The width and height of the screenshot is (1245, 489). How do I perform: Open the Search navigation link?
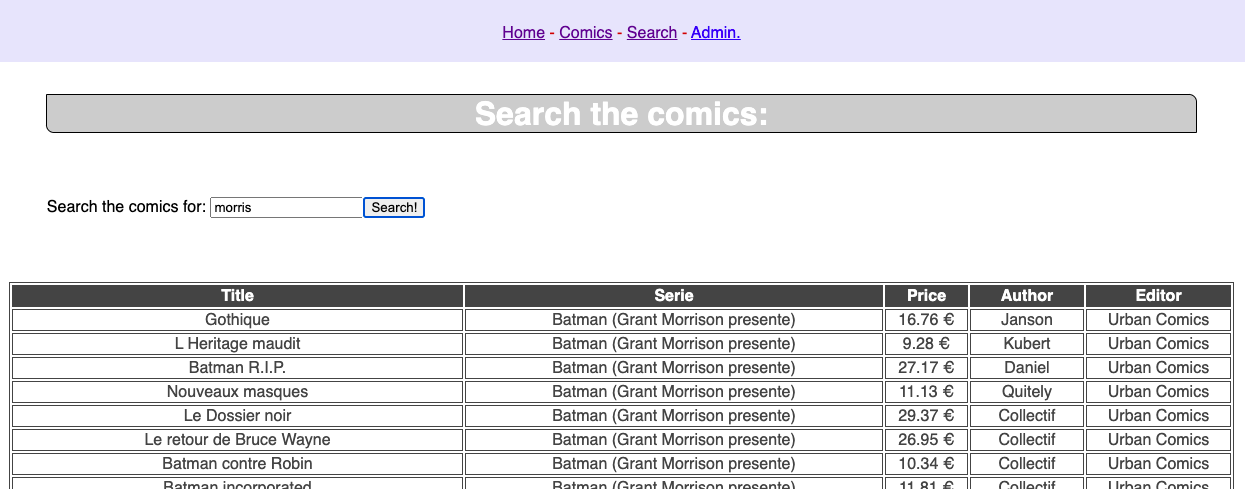(x=652, y=32)
